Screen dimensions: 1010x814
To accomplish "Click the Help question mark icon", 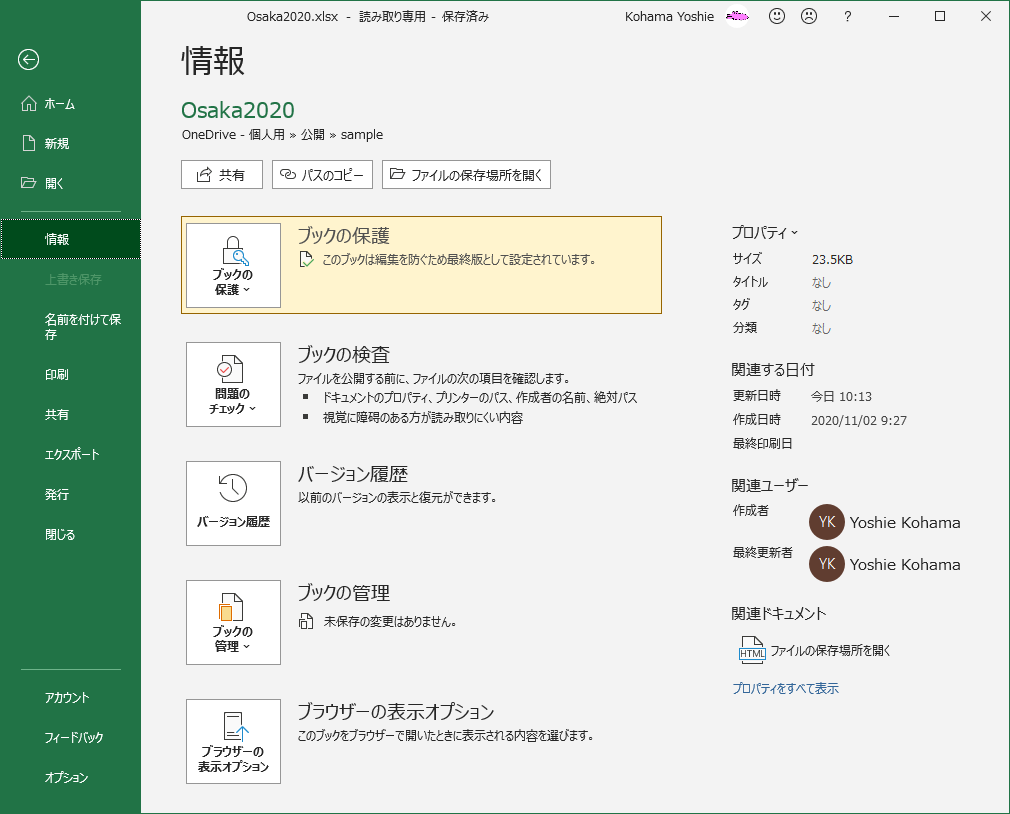I will pyautogui.click(x=847, y=16).
